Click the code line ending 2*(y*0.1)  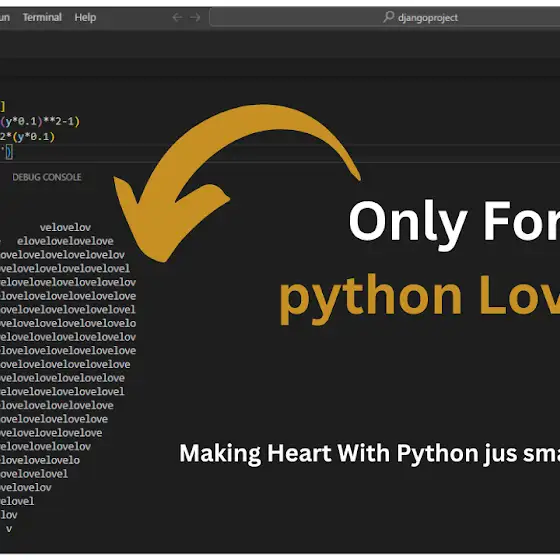pos(28,136)
